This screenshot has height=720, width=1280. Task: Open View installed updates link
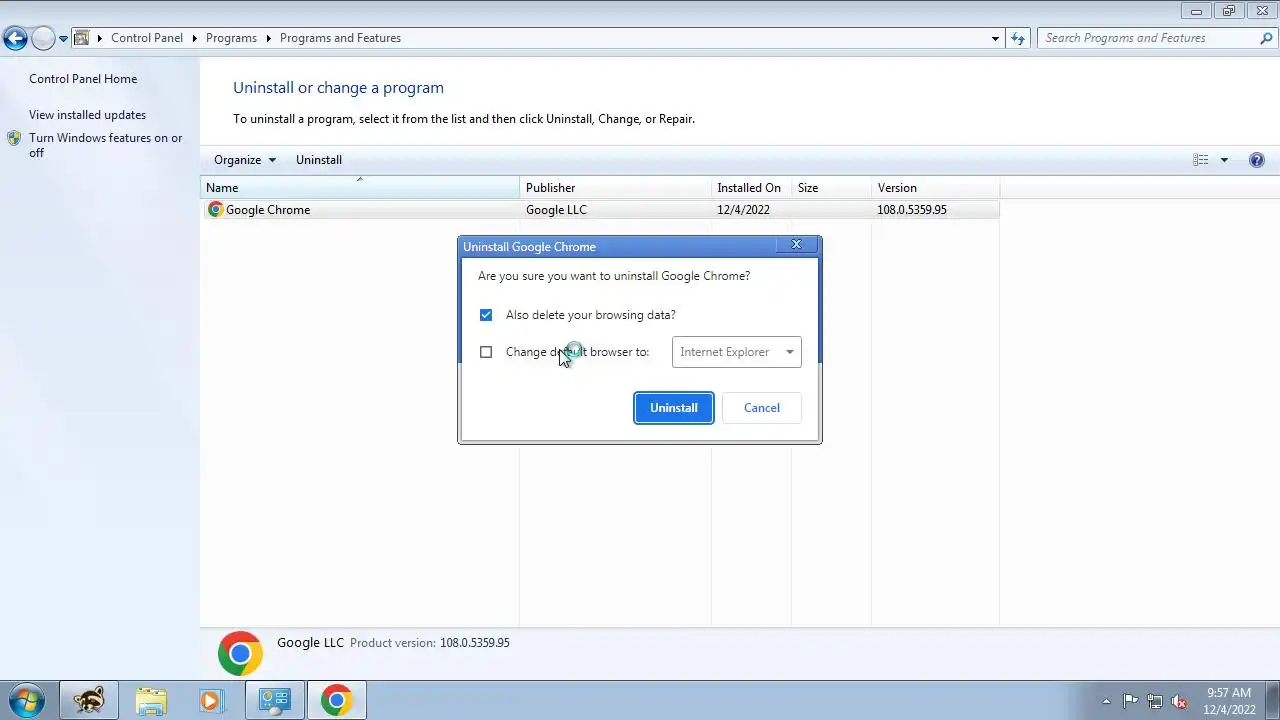[87, 115]
